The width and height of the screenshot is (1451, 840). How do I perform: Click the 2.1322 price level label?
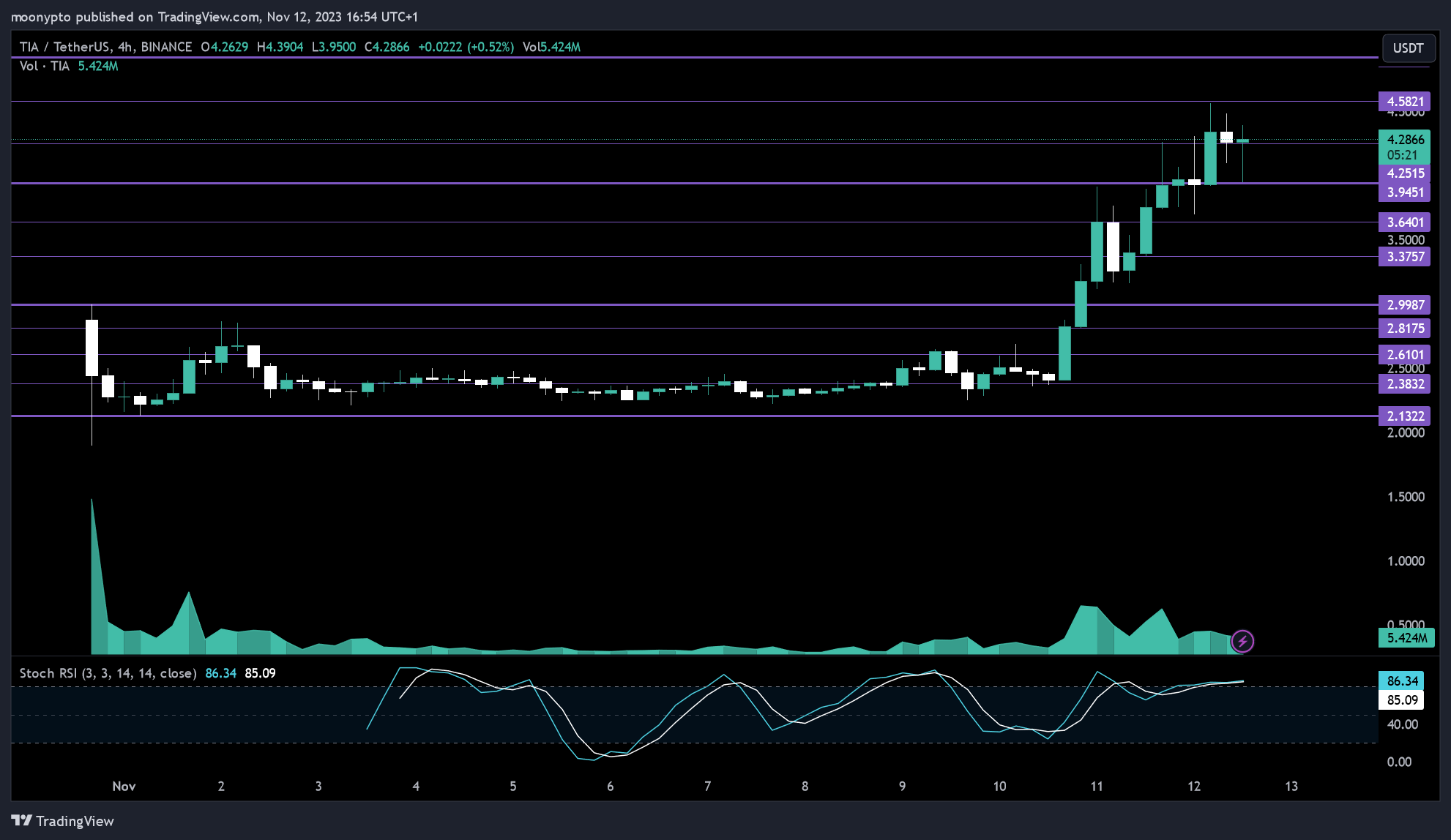(1404, 416)
